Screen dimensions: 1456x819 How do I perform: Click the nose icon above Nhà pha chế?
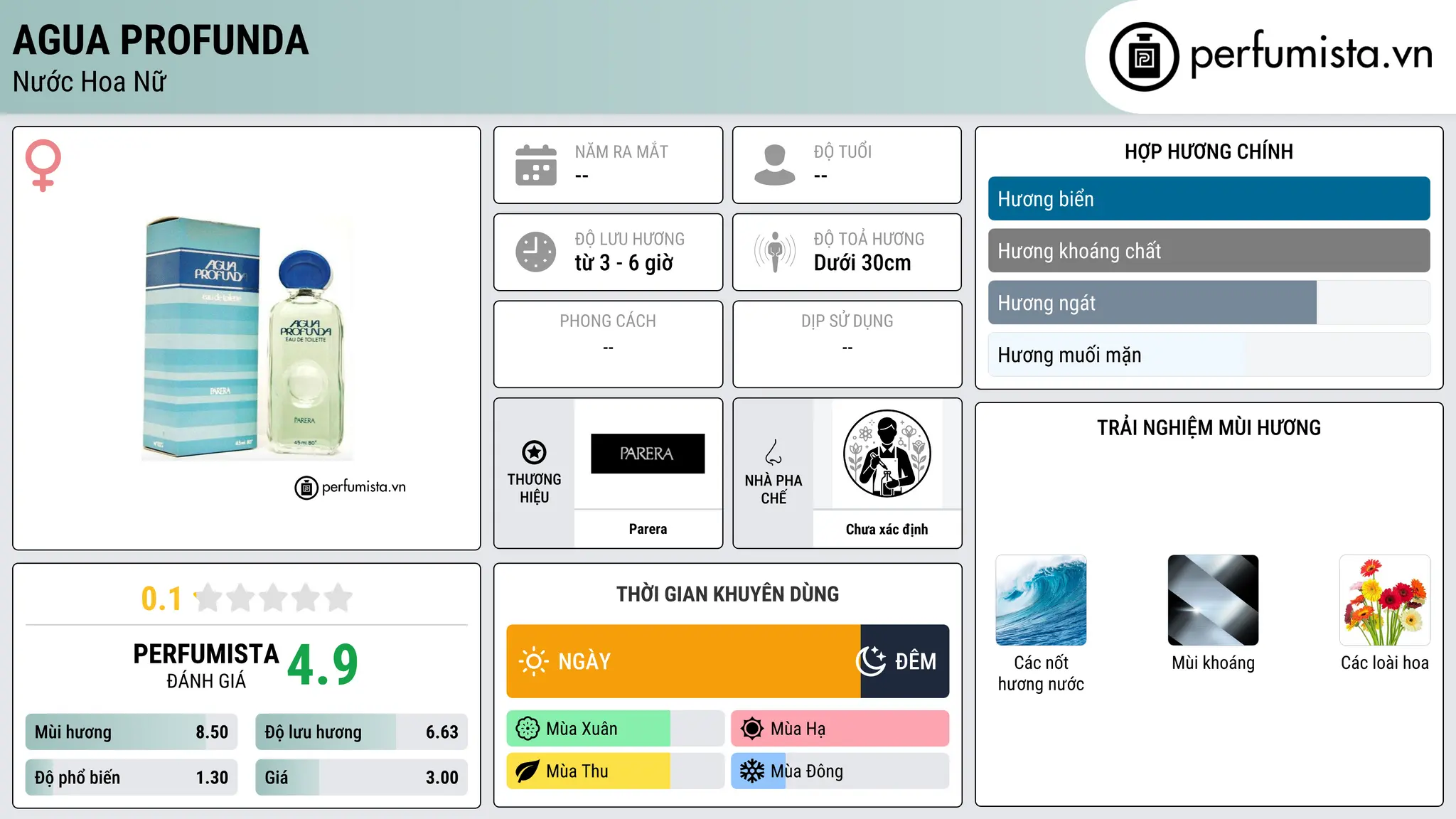tap(773, 452)
